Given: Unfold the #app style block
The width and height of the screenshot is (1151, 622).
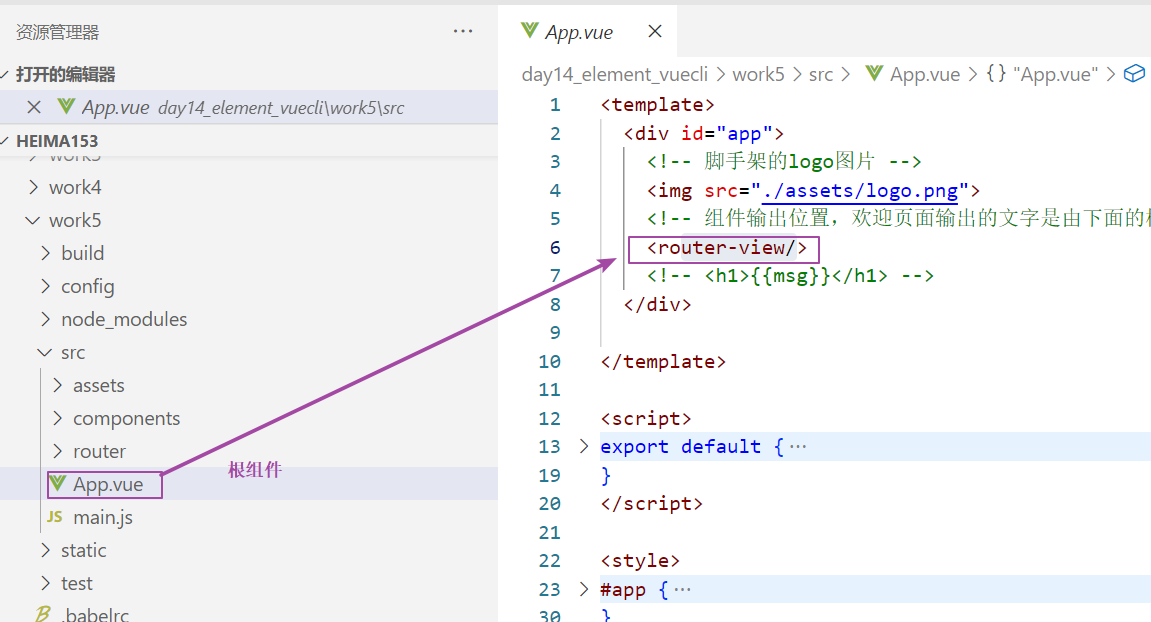Looking at the screenshot, I should (x=584, y=589).
